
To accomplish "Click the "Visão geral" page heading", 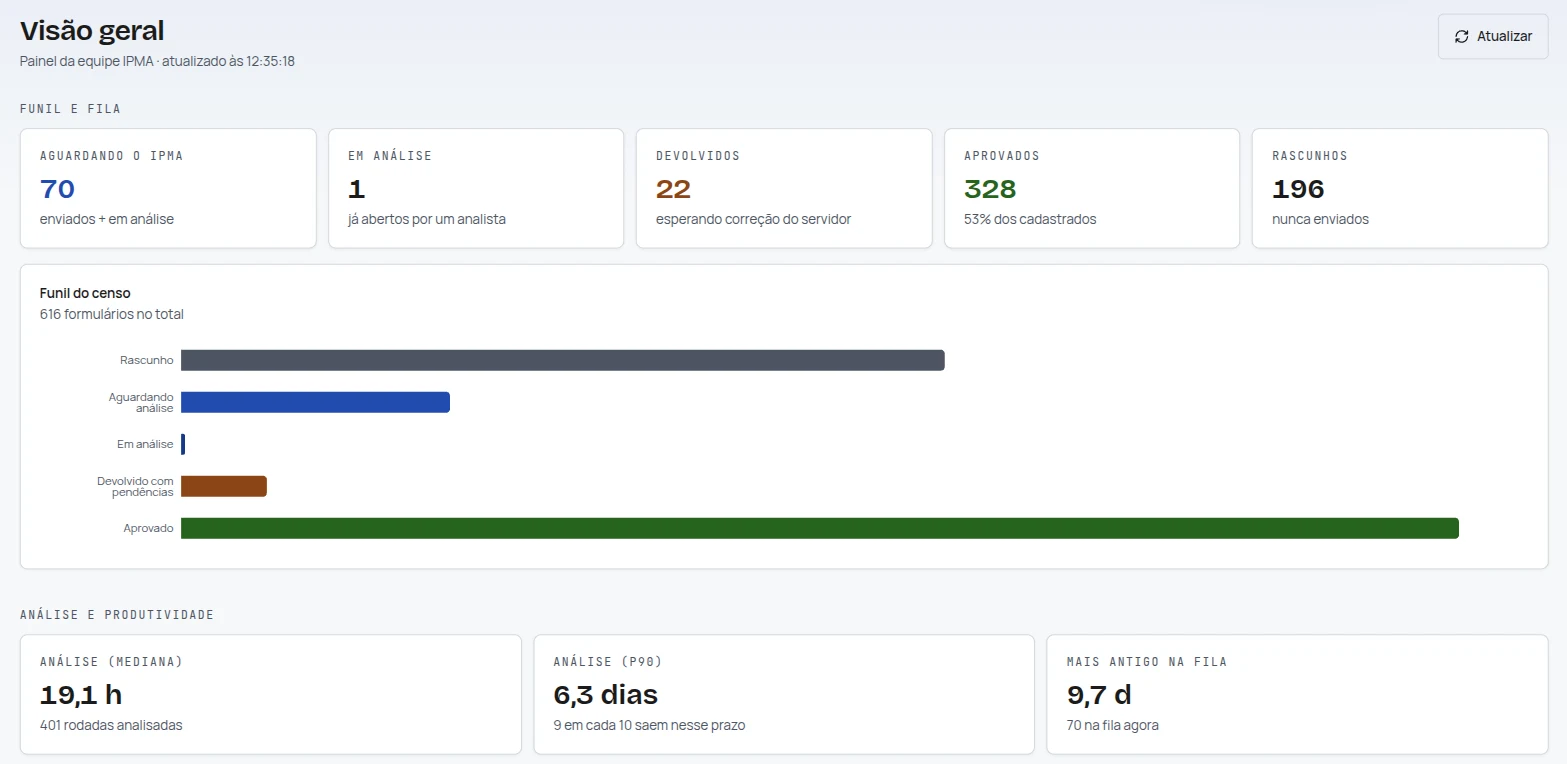I will pyautogui.click(x=92, y=31).
